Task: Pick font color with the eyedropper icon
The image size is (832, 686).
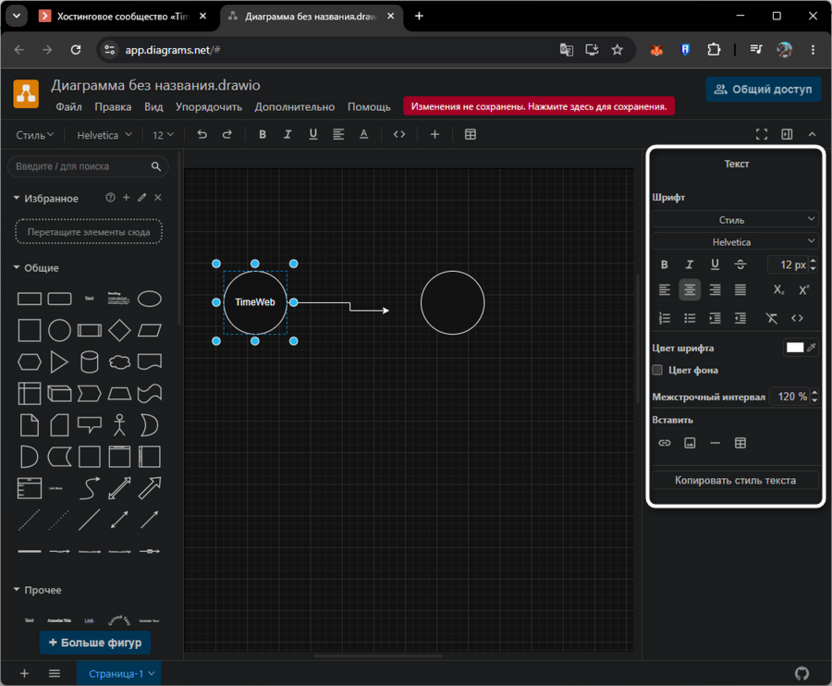Action: tap(811, 348)
